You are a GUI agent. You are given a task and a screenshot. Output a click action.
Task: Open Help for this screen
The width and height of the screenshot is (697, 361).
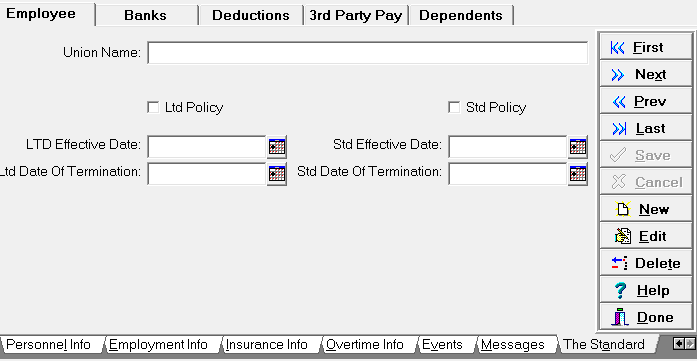click(x=646, y=290)
